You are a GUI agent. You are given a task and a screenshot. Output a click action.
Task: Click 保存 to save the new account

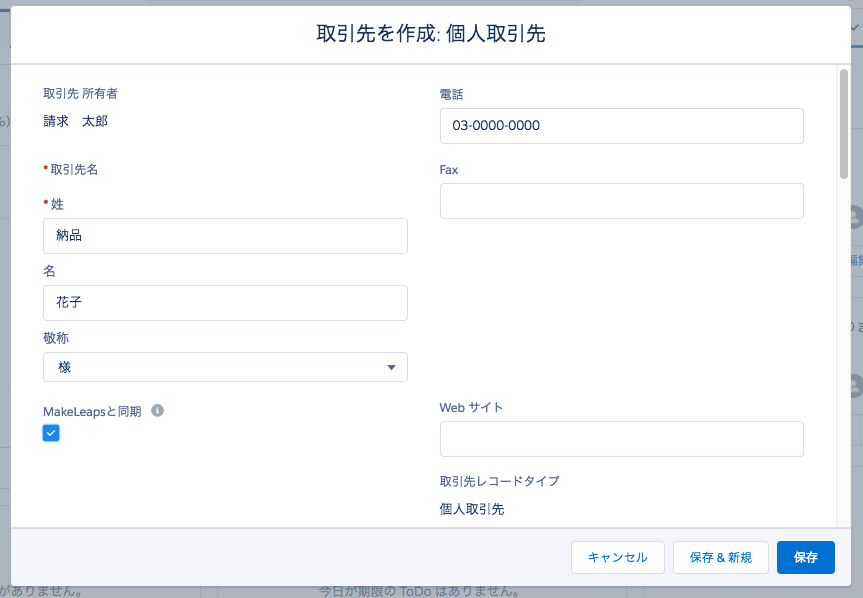pyautogui.click(x=805, y=557)
